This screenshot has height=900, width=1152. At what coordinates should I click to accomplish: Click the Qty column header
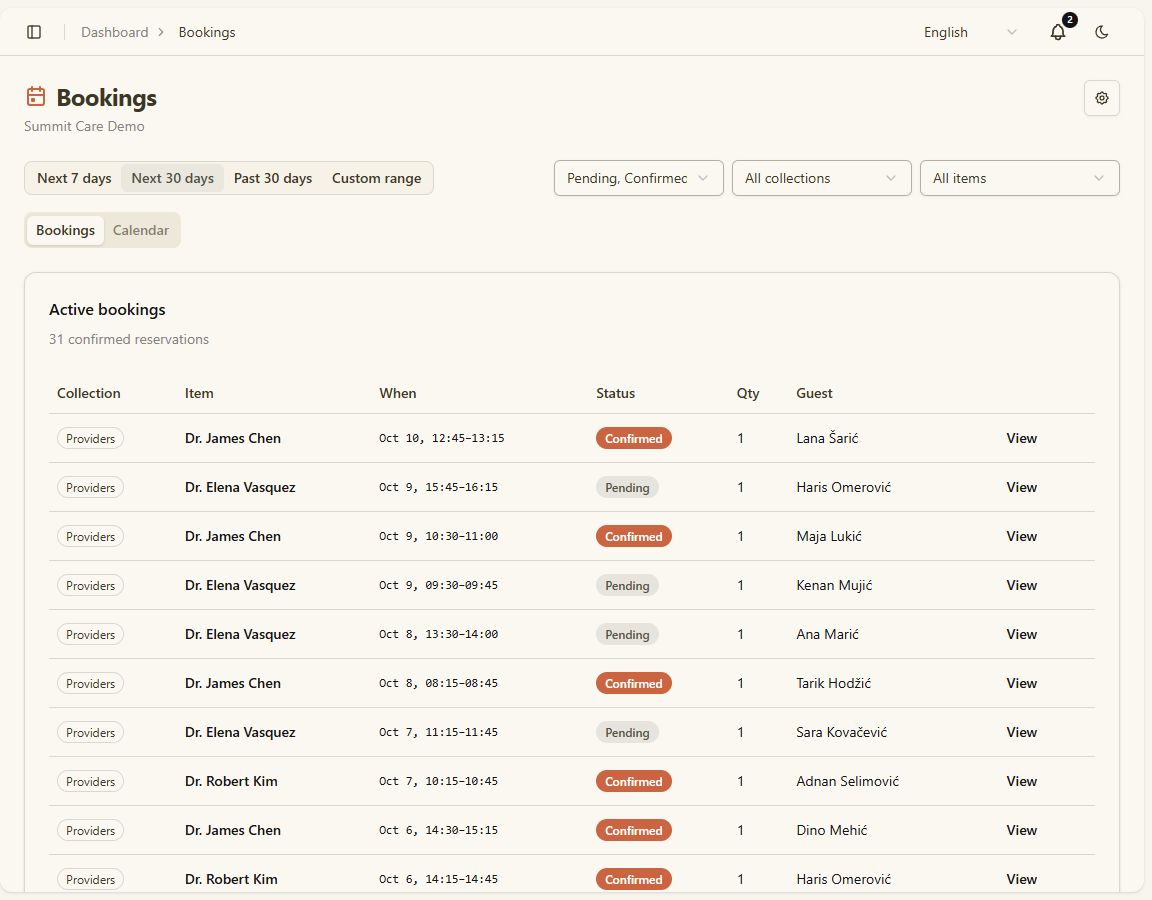coord(748,393)
